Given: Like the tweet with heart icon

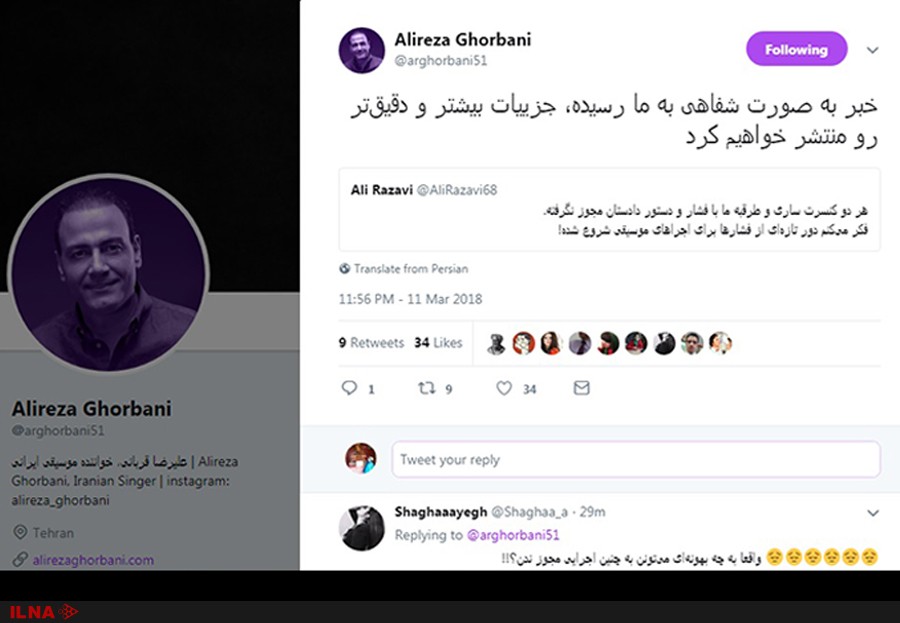Looking at the screenshot, I should pyautogui.click(x=504, y=389).
